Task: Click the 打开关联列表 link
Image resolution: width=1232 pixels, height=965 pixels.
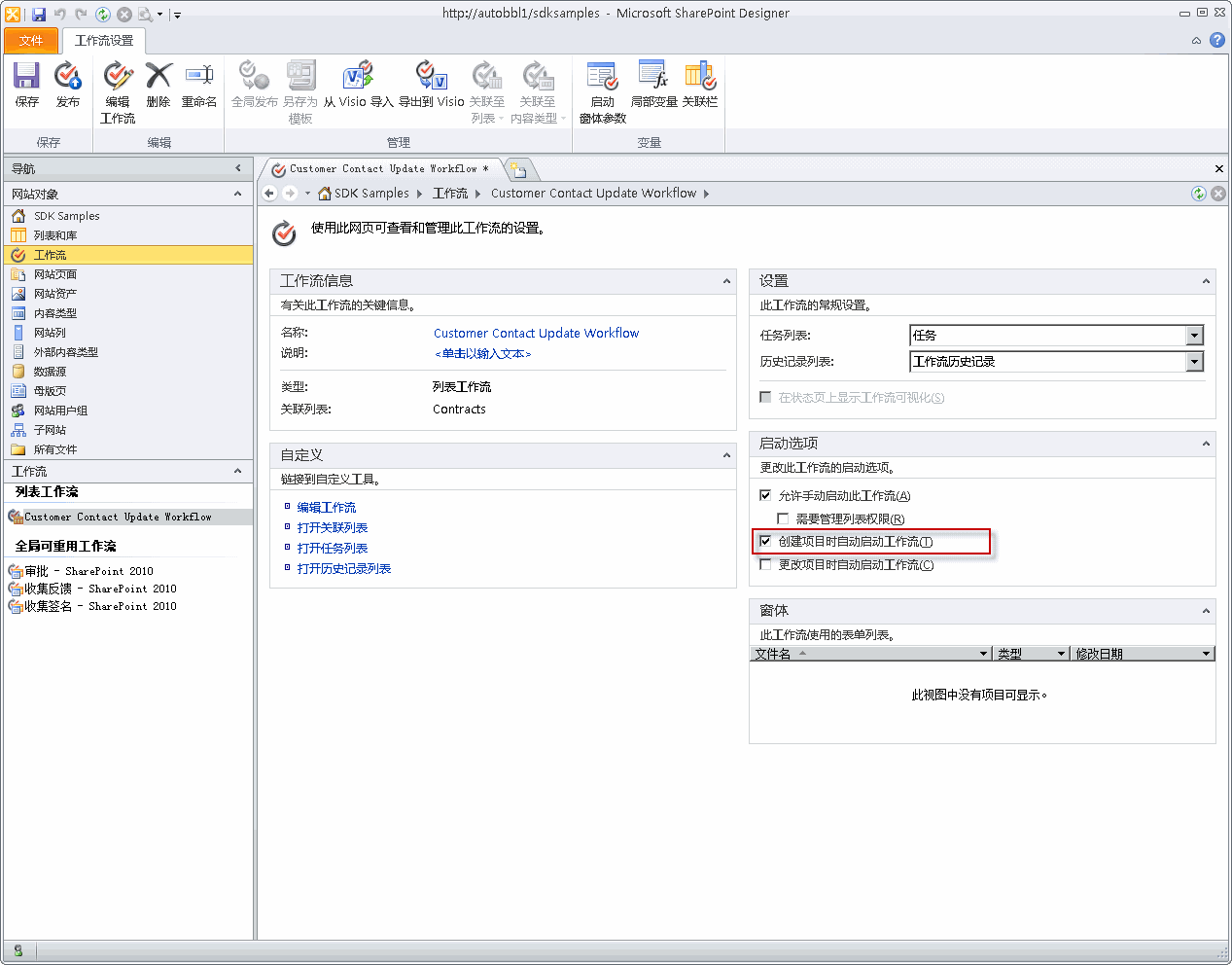Action: tap(332, 528)
